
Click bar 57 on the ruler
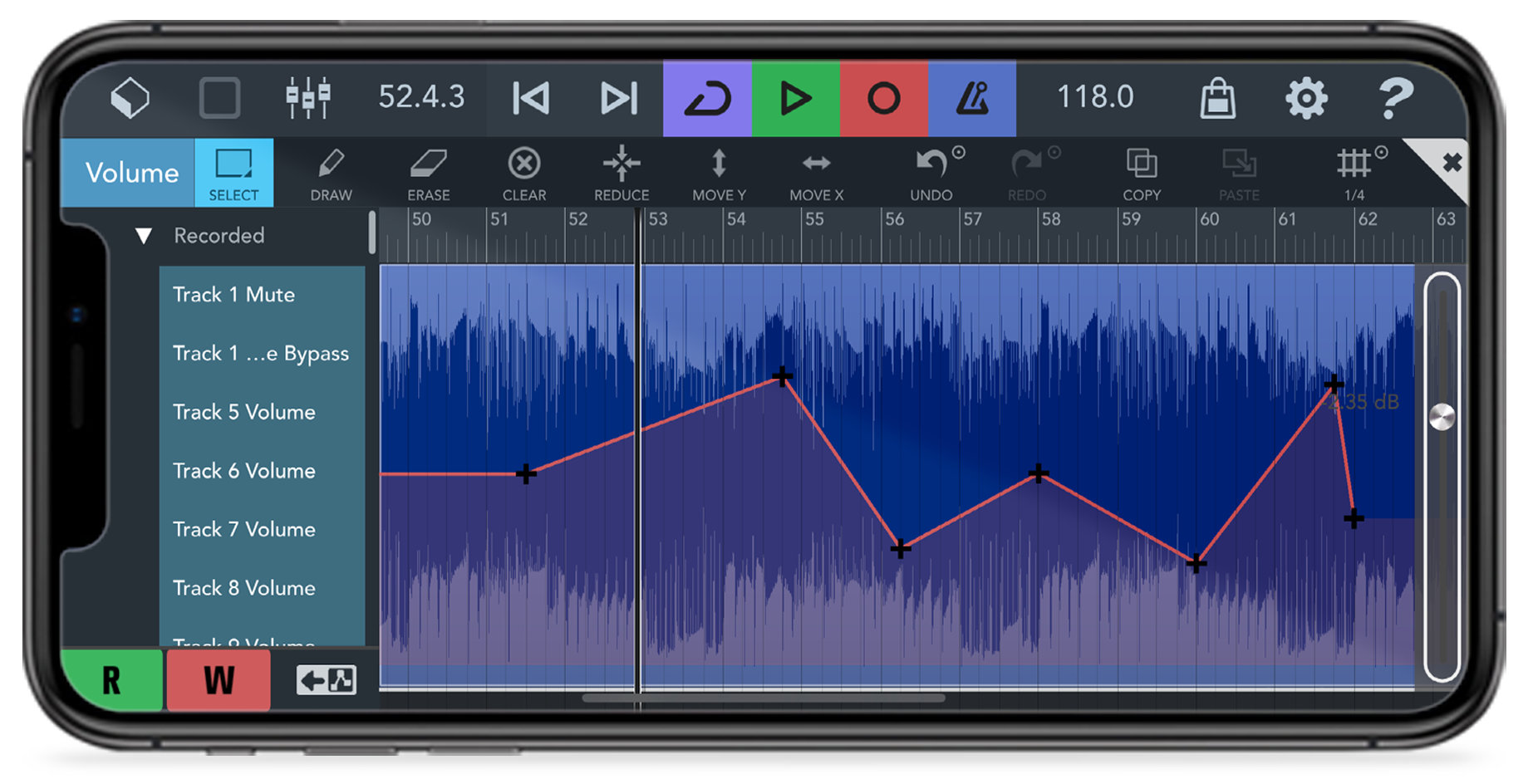[x=972, y=219]
